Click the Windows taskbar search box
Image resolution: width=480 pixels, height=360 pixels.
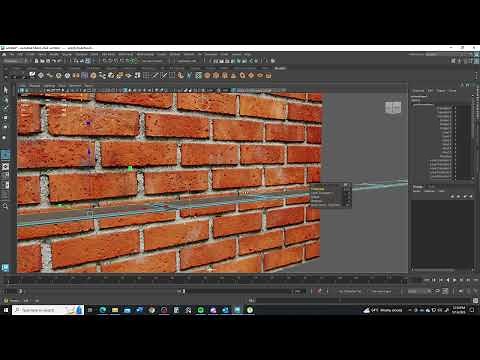click(48, 310)
